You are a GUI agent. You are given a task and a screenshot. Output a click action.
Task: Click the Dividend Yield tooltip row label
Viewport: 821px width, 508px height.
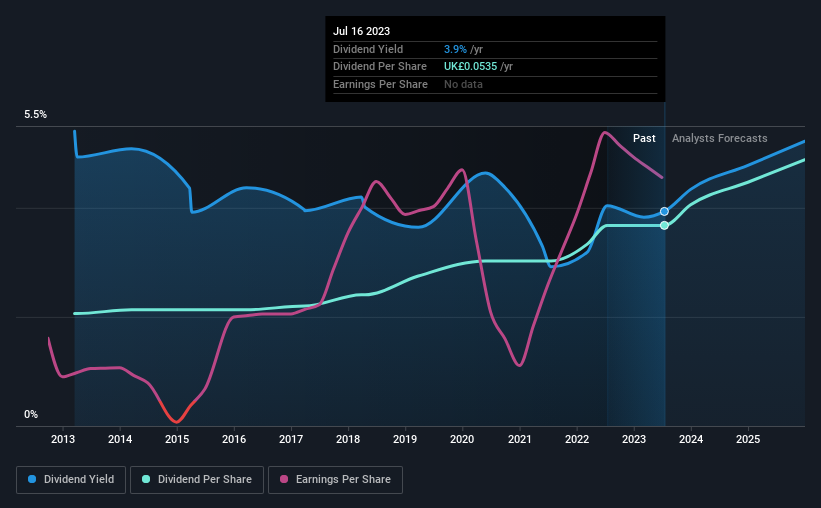[368, 49]
